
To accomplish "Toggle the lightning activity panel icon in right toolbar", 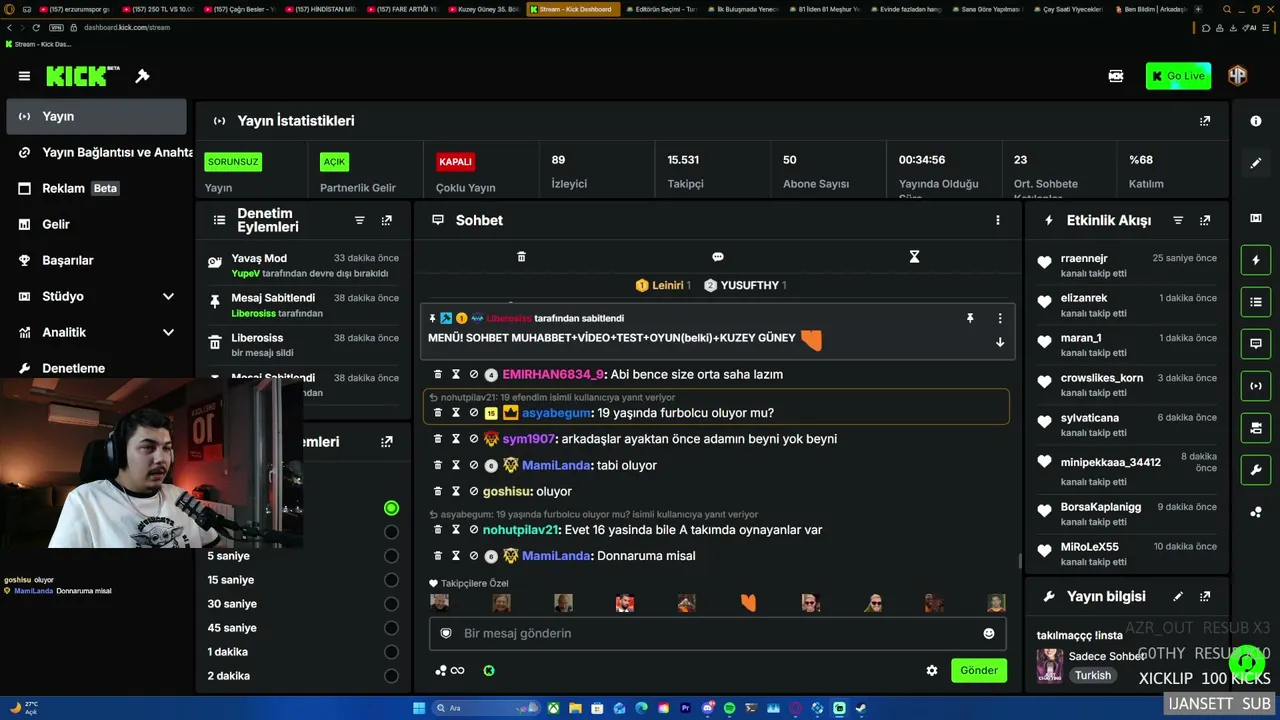I will pyautogui.click(x=1256, y=260).
